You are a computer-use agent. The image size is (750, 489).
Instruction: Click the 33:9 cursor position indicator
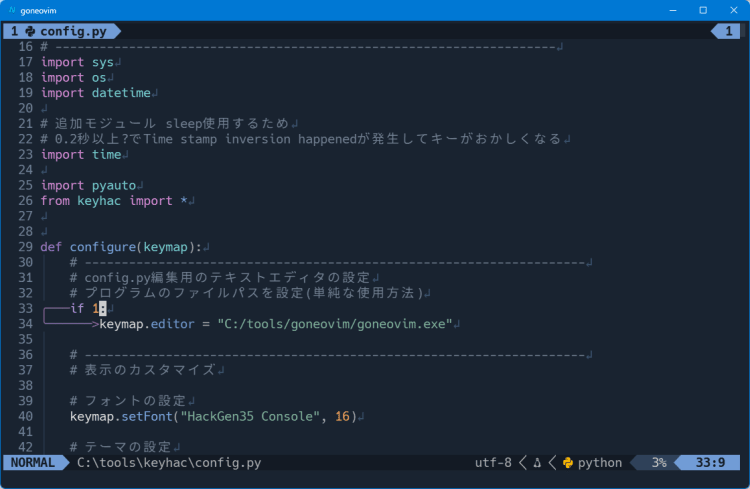click(x=710, y=463)
